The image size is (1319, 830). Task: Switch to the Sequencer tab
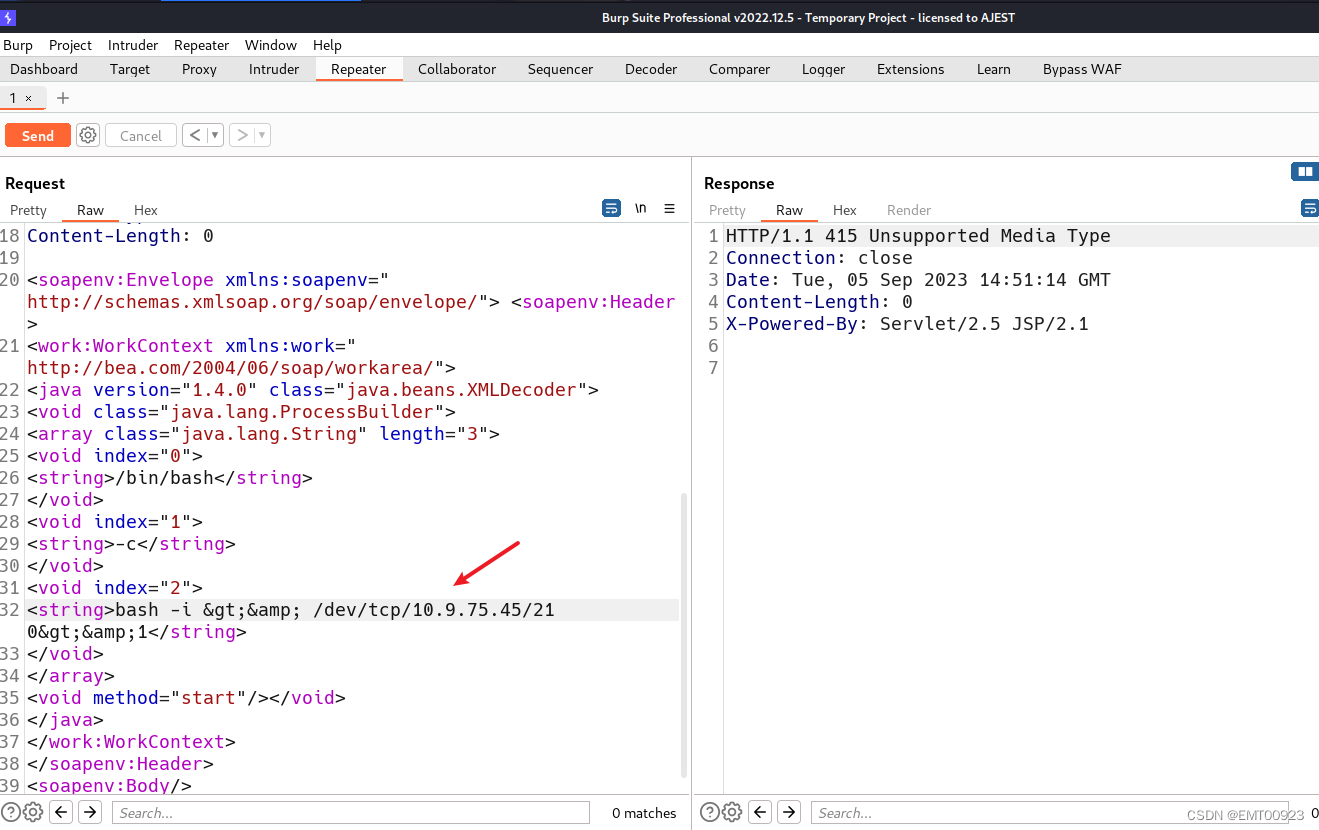[x=560, y=69]
